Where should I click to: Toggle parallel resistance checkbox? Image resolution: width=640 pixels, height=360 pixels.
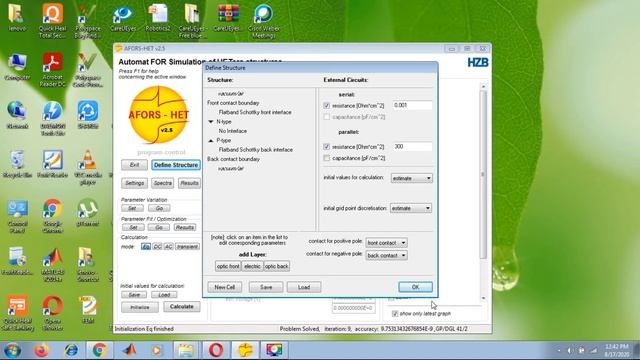(x=327, y=147)
